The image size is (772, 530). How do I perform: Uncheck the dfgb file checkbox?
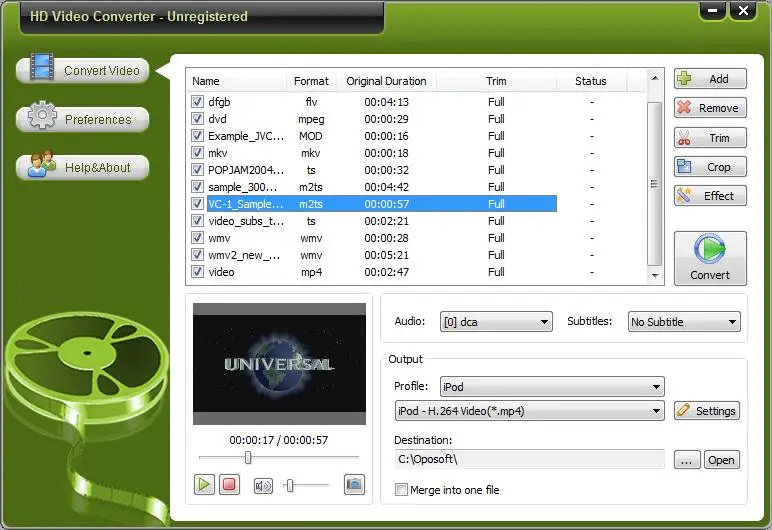click(x=197, y=101)
